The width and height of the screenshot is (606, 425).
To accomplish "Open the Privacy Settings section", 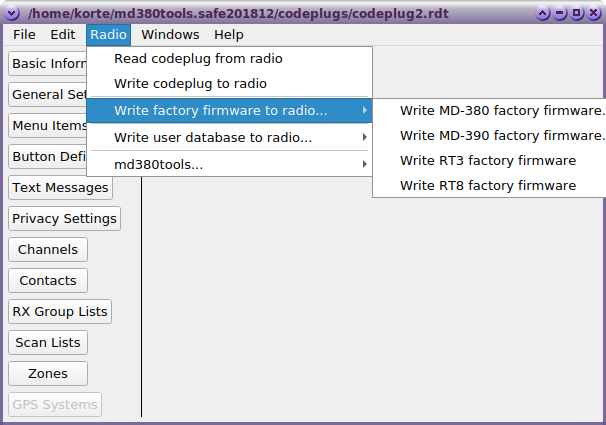I will pyautogui.click(x=64, y=219).
